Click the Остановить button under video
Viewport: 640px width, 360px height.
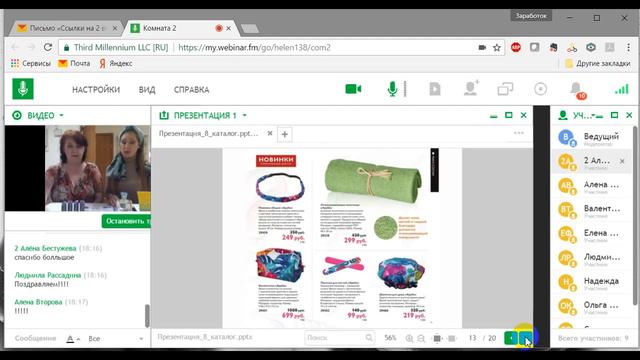[126, 221]
